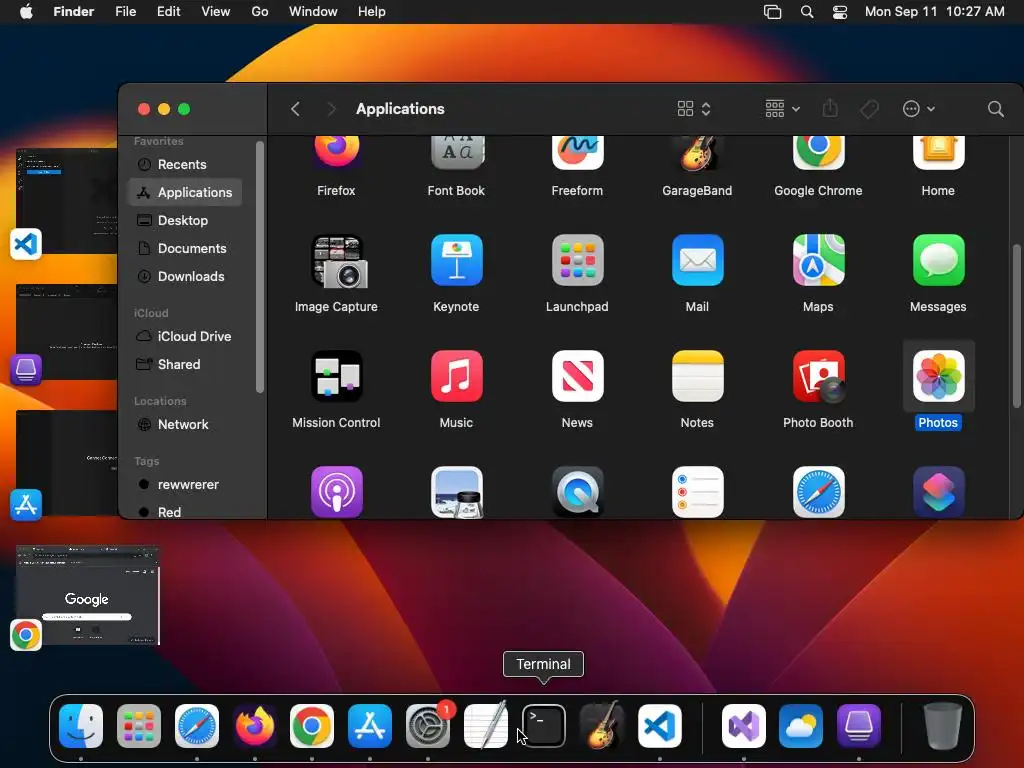This screenshot has height=768, width=1024.
Task: Open Downloads from the sidebar
Action: pos(185,276)
